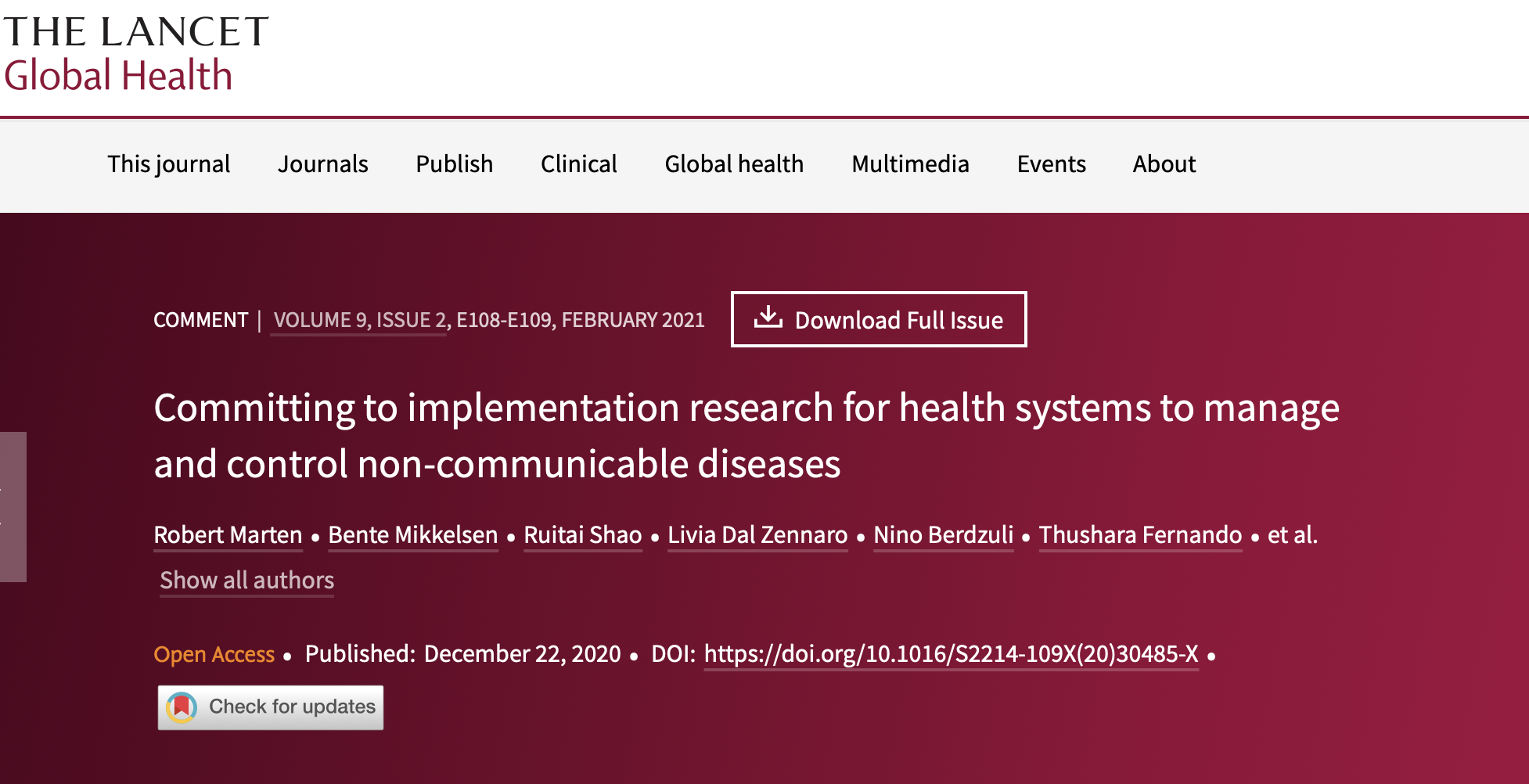The width and height of the screenshot is (1529, 784).
Task: View author Robert Marten
Action: pyautogui.click(x=228, y=535)
